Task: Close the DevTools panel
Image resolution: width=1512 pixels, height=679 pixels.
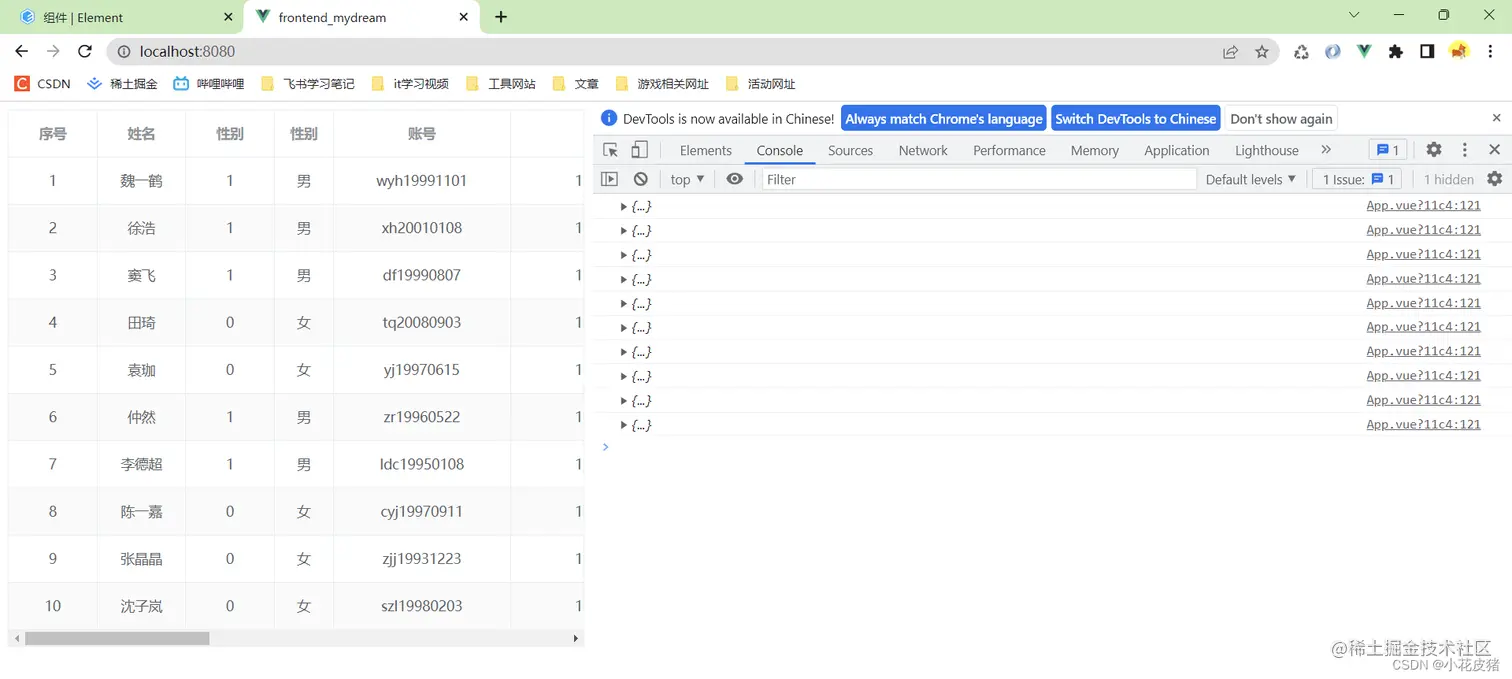Action: (1494, 150)
